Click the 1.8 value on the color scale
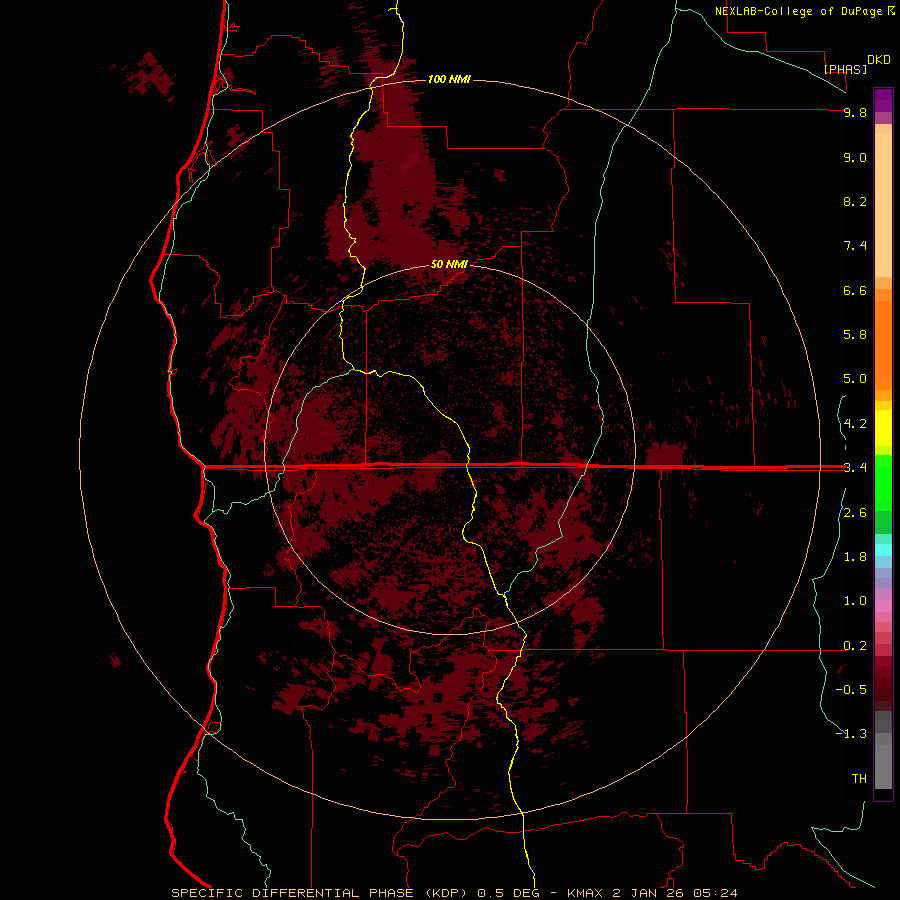This screenshot has width=900, height=900. 855,557
